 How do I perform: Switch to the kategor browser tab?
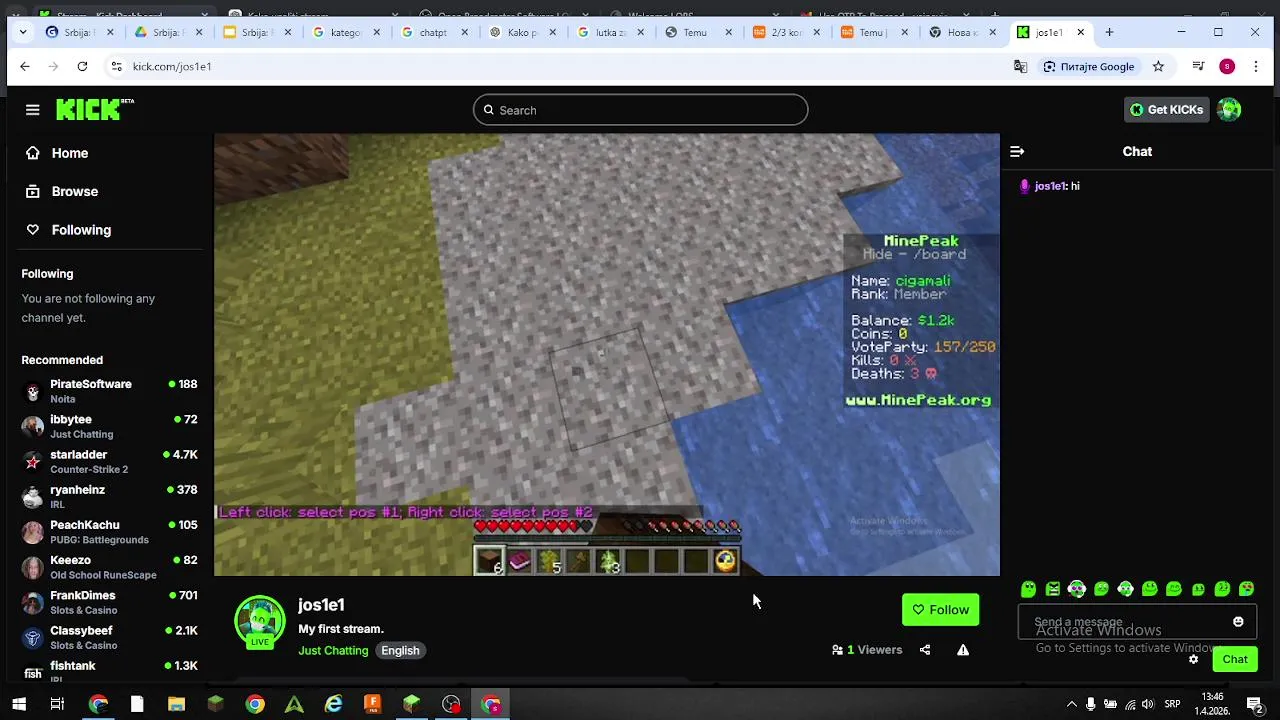345,32
